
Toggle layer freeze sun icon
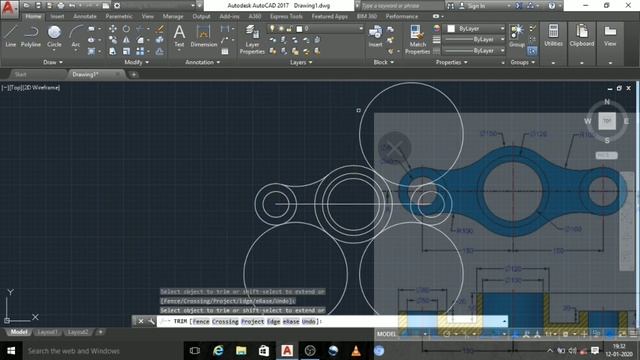point(281,29)
